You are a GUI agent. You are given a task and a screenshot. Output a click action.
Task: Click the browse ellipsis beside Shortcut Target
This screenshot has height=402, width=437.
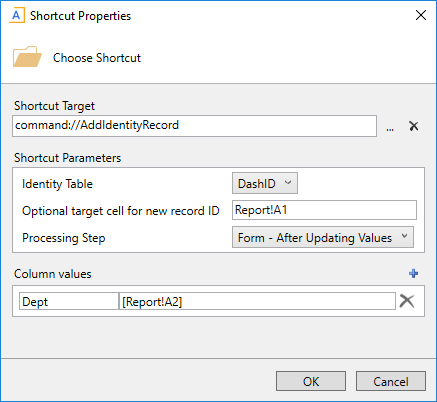pos(390,128)
